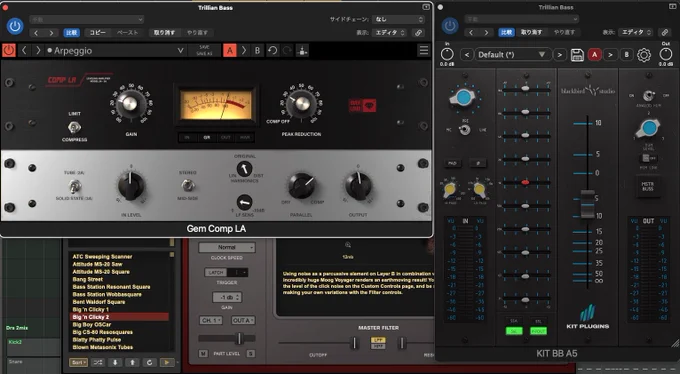680x374 pixels.
Task: Click 比較 button in KIT BB A5 window
Action: [x=507, y=32]
